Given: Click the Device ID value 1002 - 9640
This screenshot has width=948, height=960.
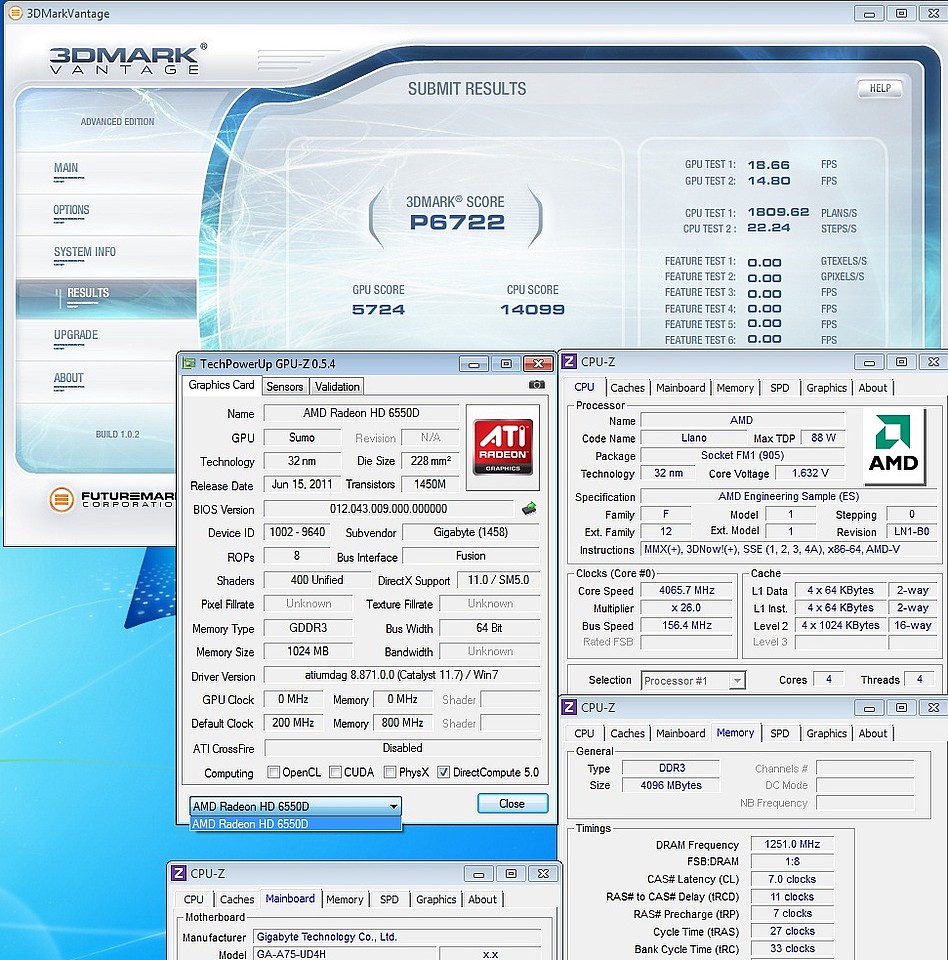Looking at the screenshot, I should 297,532.
